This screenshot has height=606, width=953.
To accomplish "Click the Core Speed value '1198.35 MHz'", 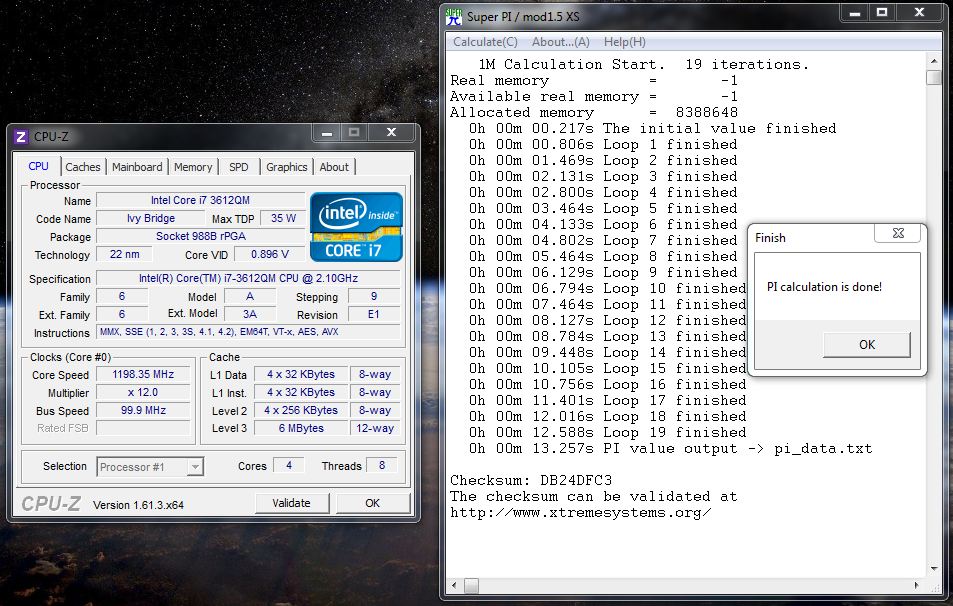I will point(143,374).
